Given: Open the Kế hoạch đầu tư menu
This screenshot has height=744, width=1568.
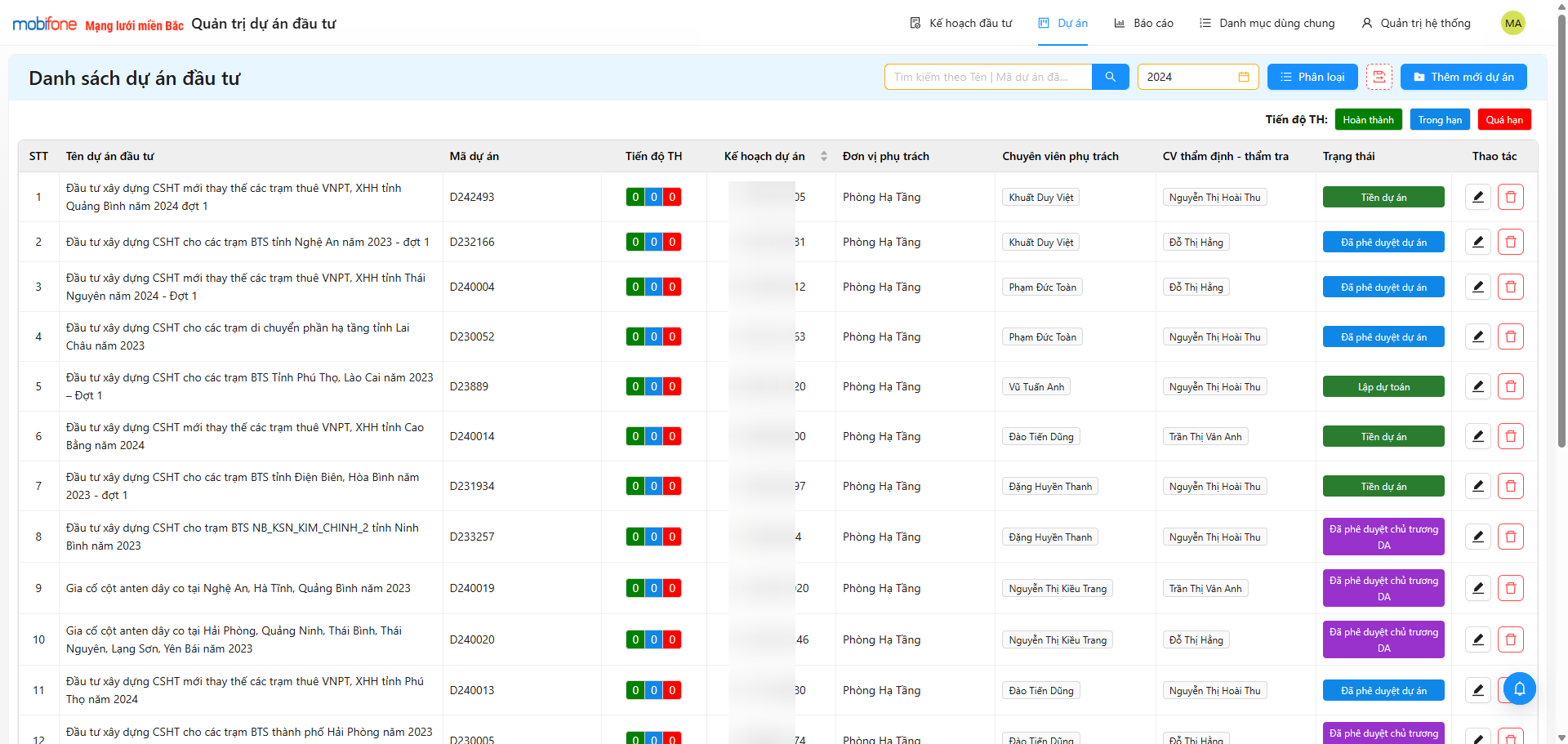Looking at the screenshot, I should click(x=961, y=23).
